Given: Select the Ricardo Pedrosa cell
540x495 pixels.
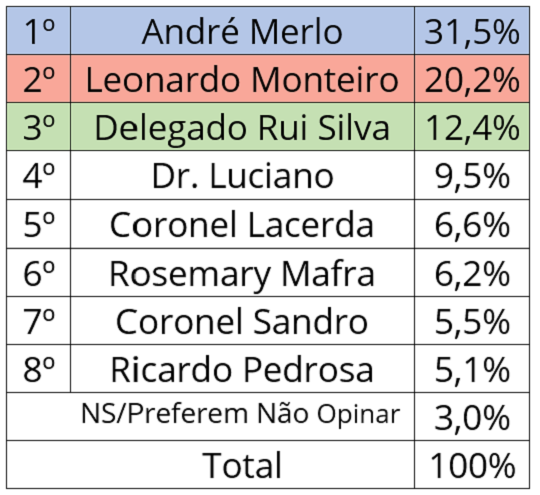Looking at the screenshot, I should point(242,369).
